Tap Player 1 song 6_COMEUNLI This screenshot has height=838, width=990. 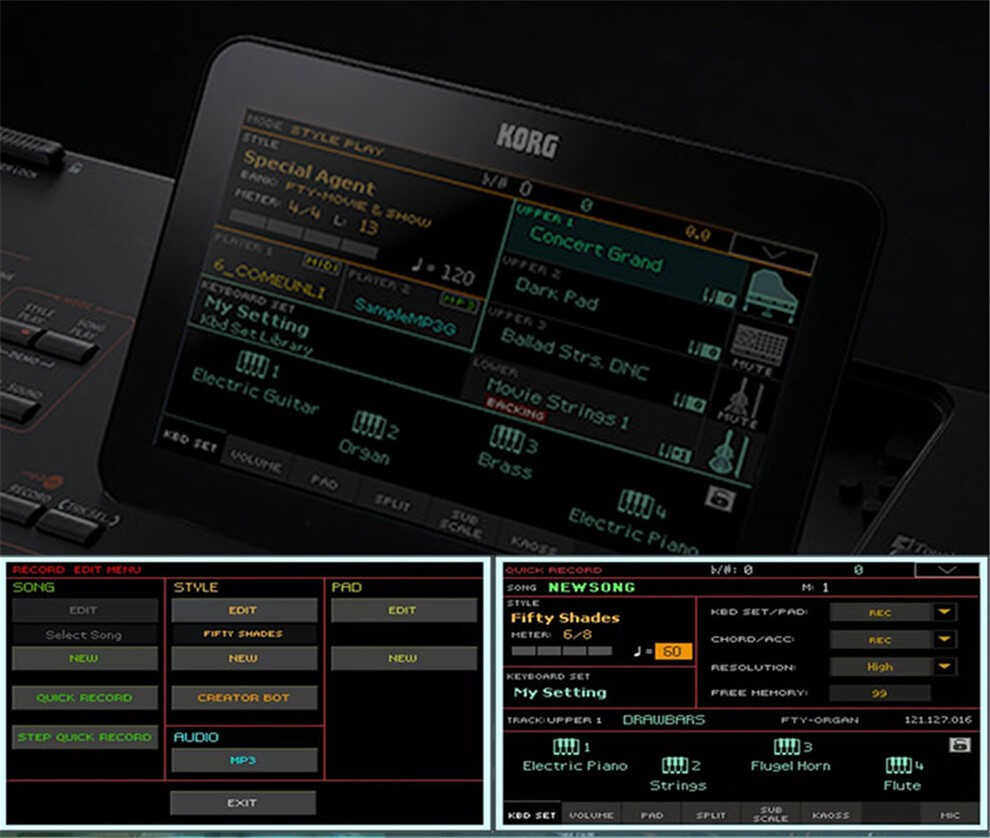[268, 278]
